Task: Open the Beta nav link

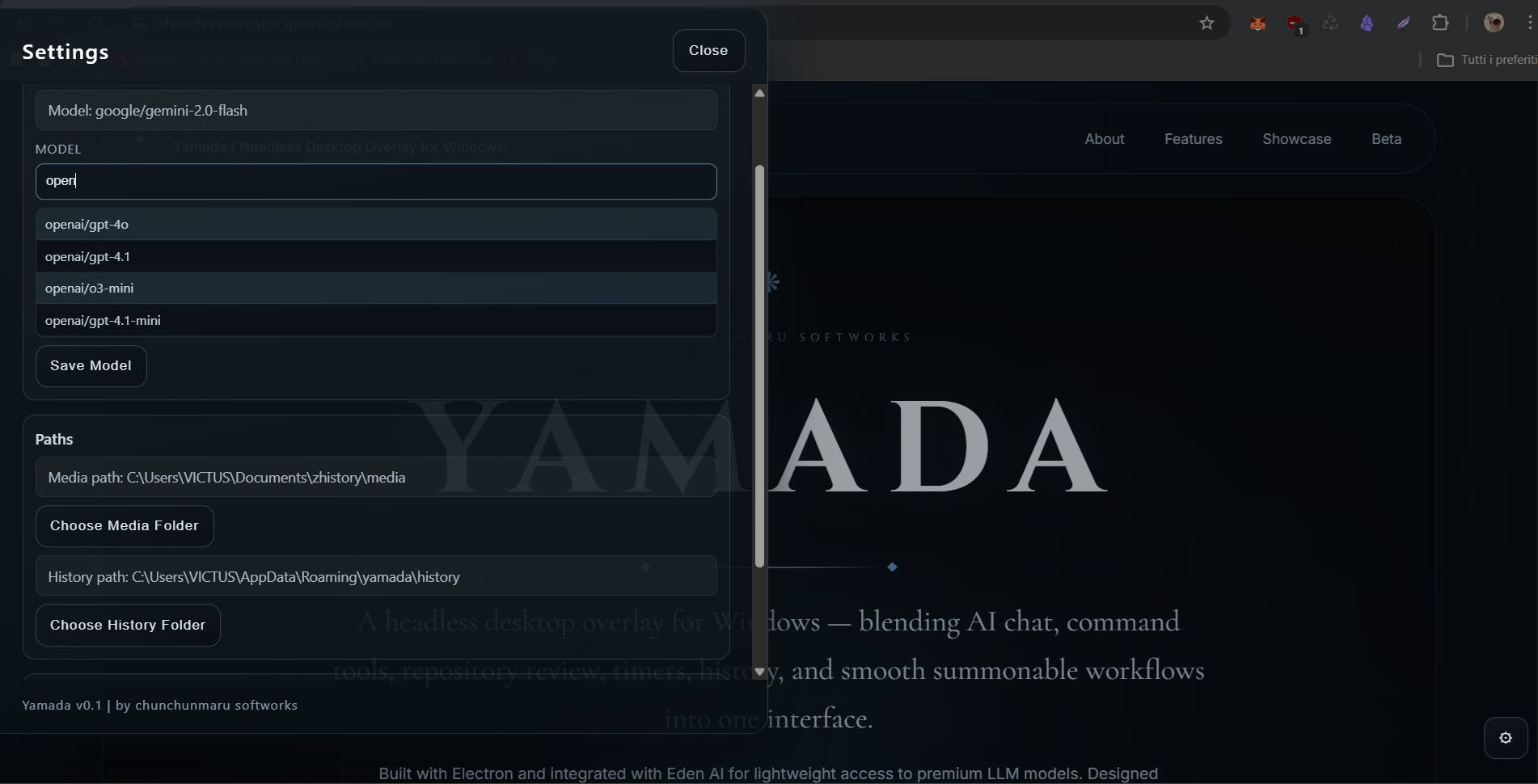Action: point(1386,139)
